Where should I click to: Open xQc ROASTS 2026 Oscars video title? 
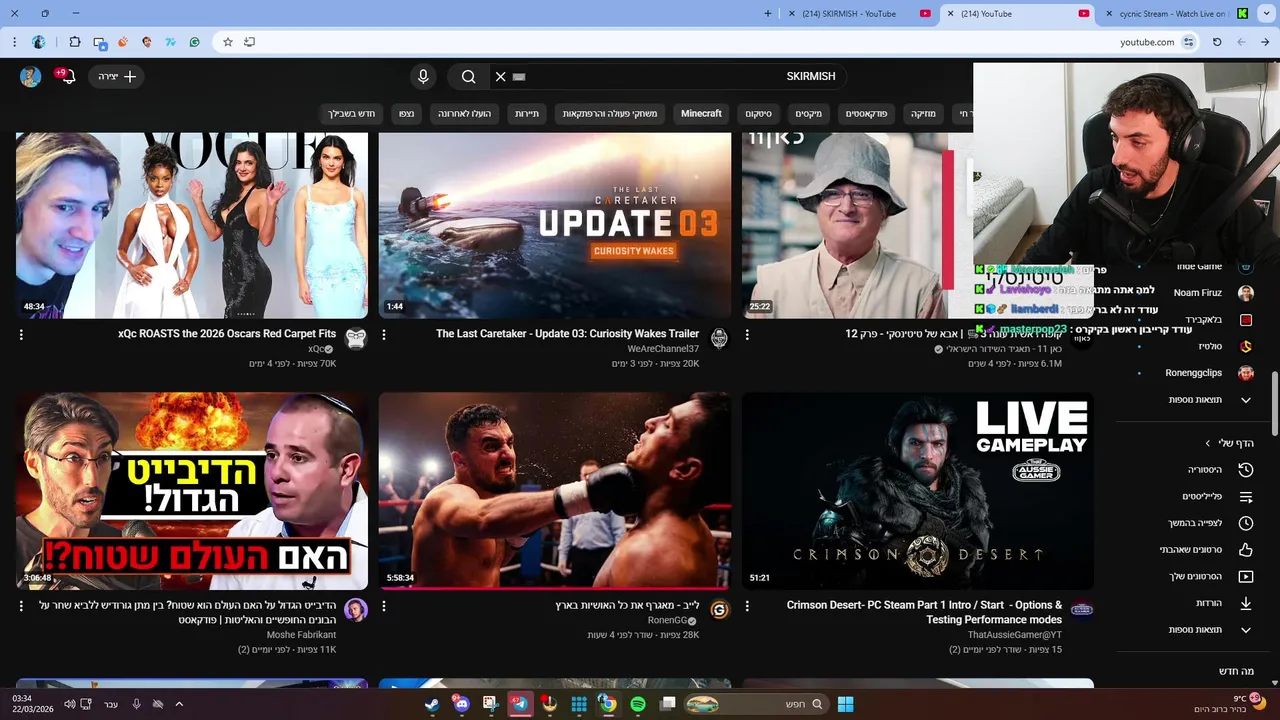click(x=227, y=334)
